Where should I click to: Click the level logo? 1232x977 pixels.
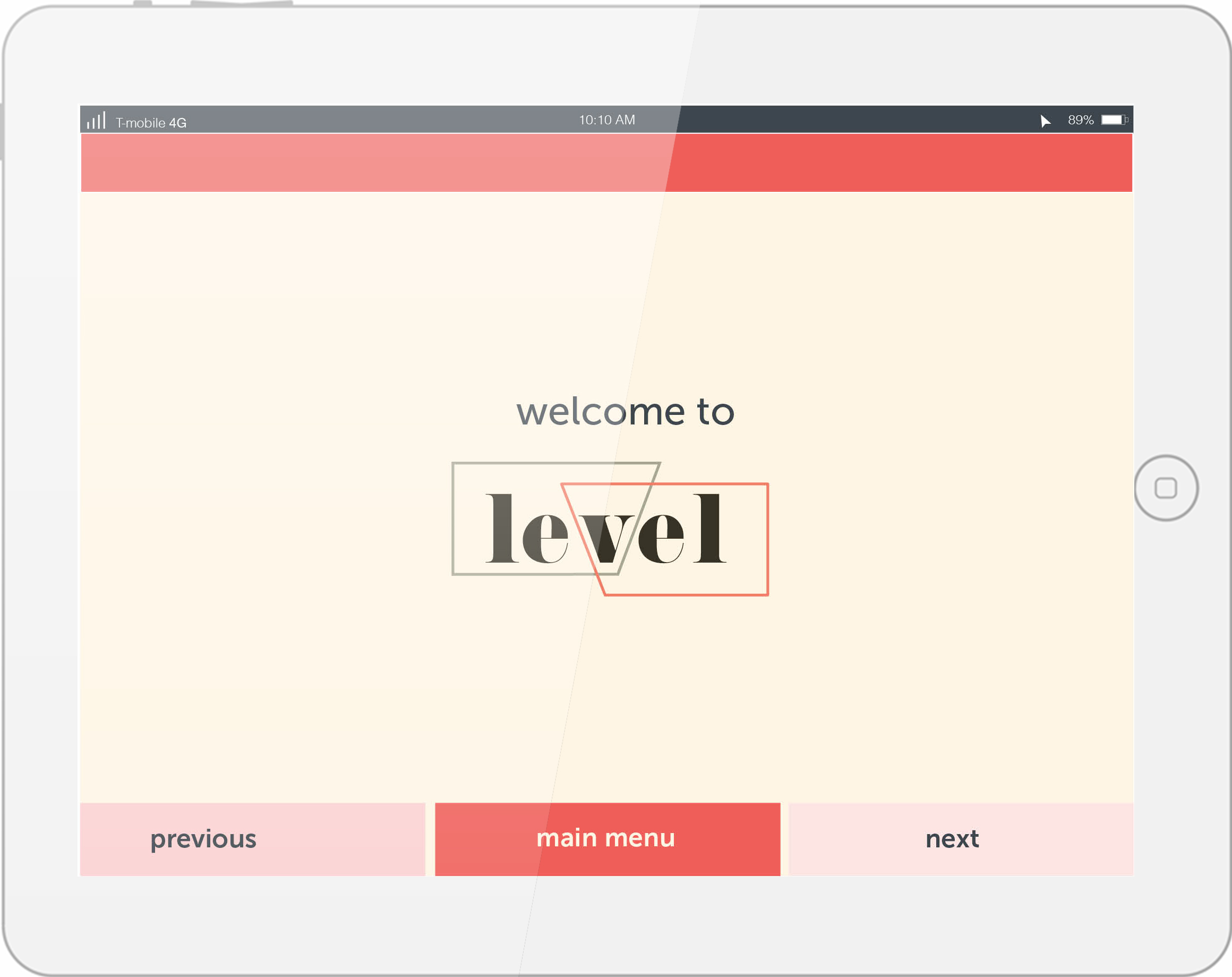point(610,529)
